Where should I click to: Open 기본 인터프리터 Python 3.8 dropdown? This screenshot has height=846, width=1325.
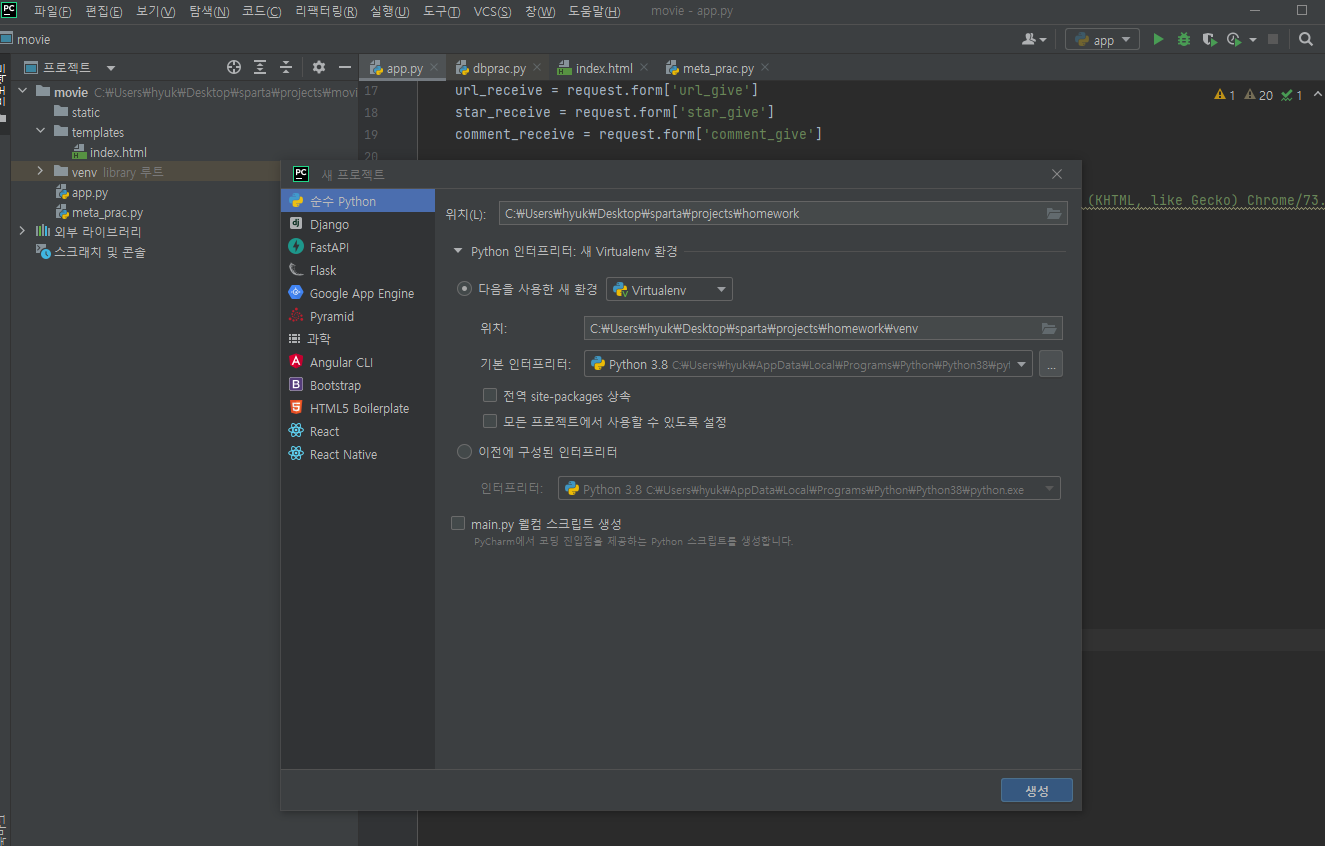[x=809, y=364]
